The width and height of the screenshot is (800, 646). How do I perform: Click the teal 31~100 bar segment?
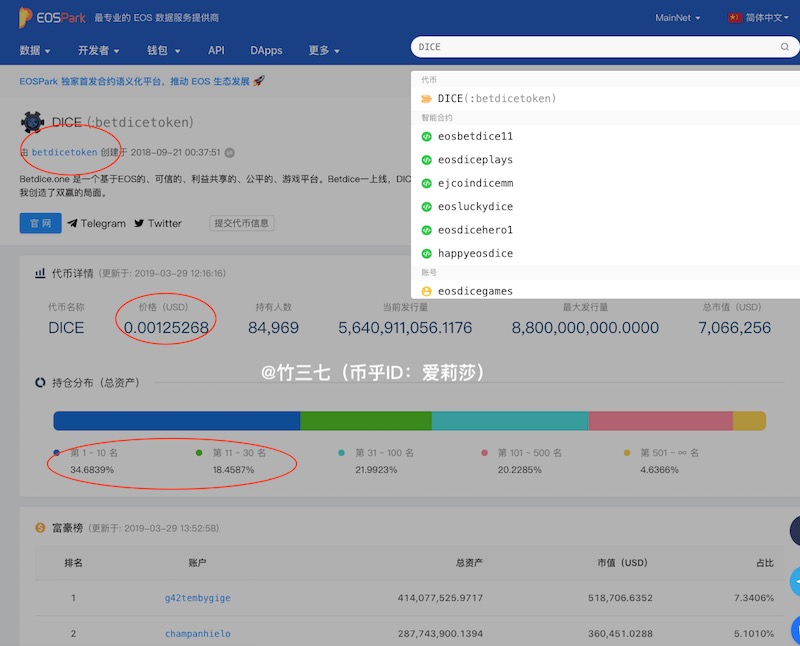coord(510,421)
